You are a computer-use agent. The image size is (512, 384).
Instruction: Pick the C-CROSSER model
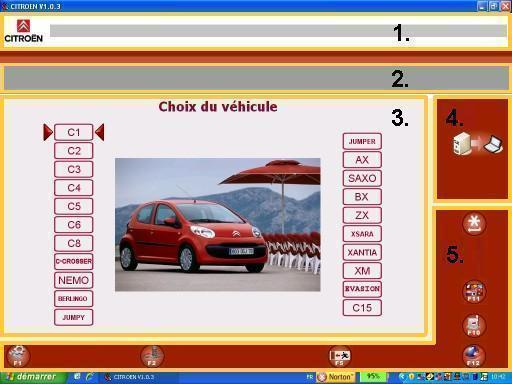click(74, 262)
